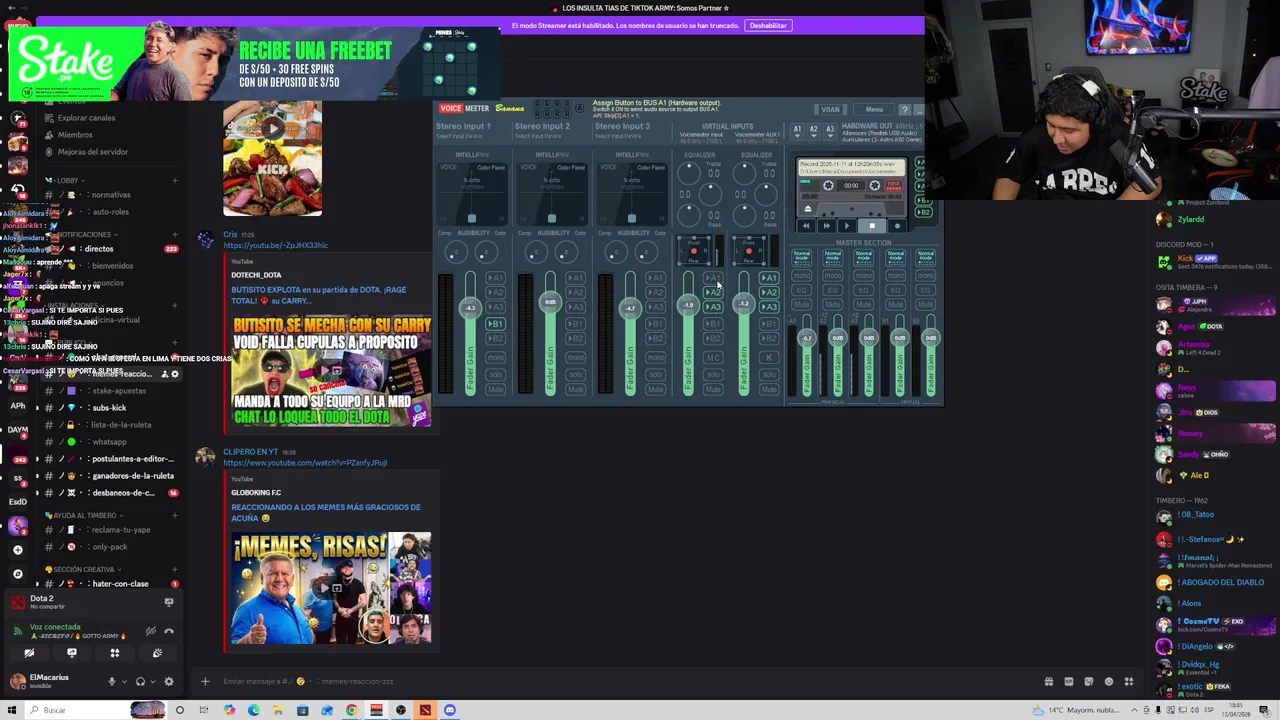The width and height of the screenshot is (1280, 720).
Task: Open the directos channel
Action: [x=110, y=249]
